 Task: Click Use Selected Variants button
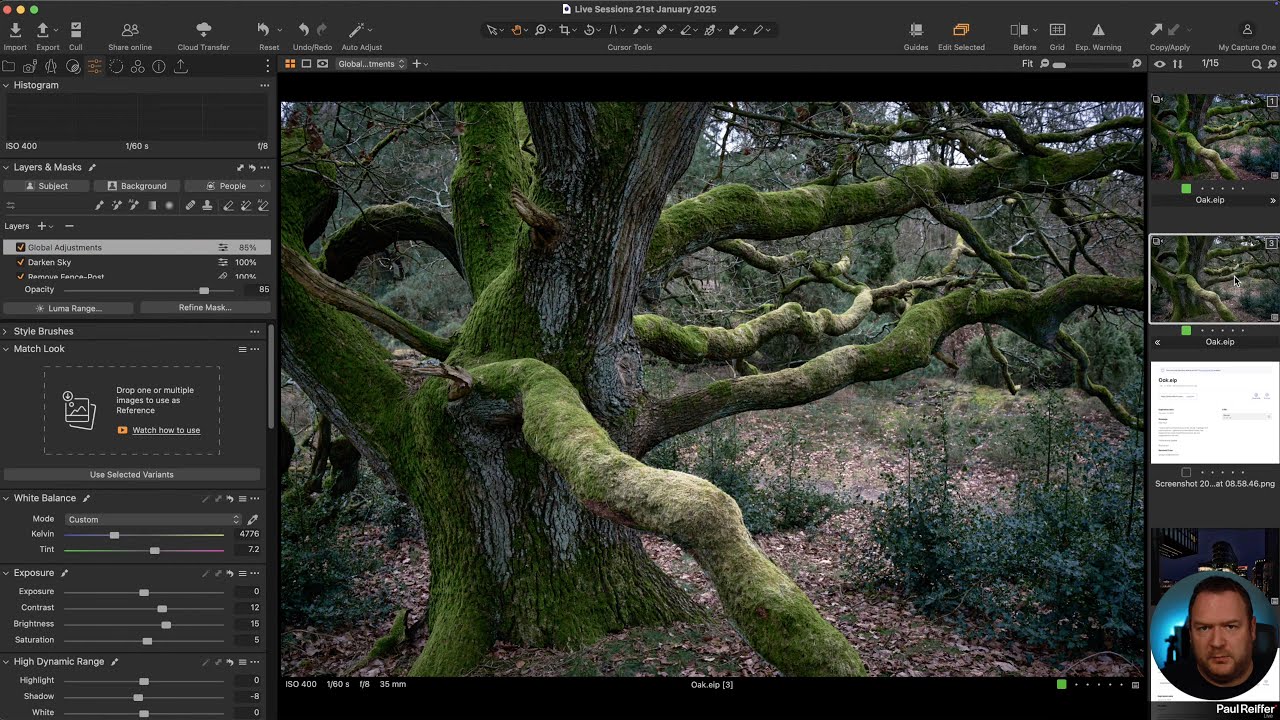[x=132, y=475]
